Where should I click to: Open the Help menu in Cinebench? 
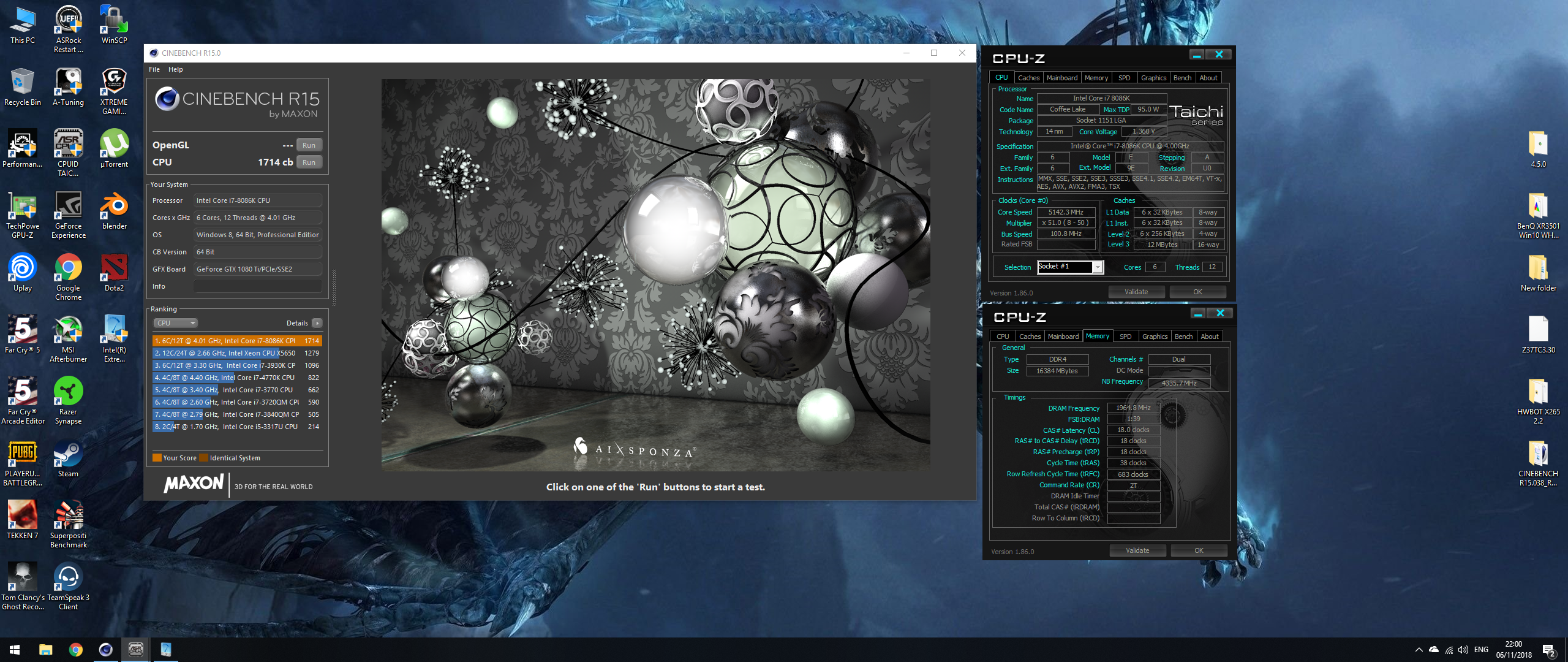(176, 69)
